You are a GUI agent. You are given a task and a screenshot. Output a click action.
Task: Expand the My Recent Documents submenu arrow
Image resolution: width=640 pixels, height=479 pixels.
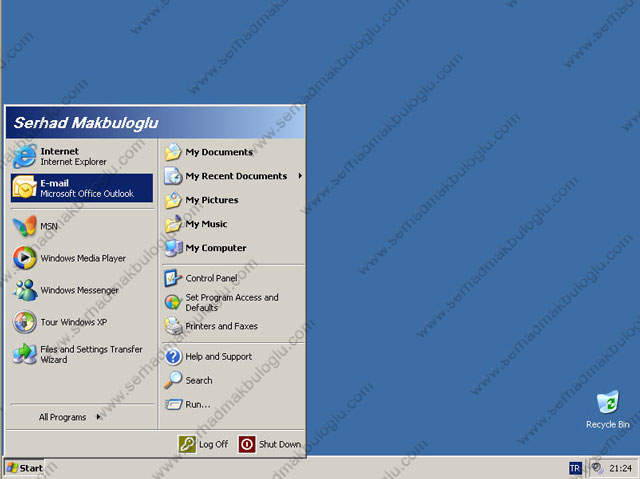click(300, 176)
